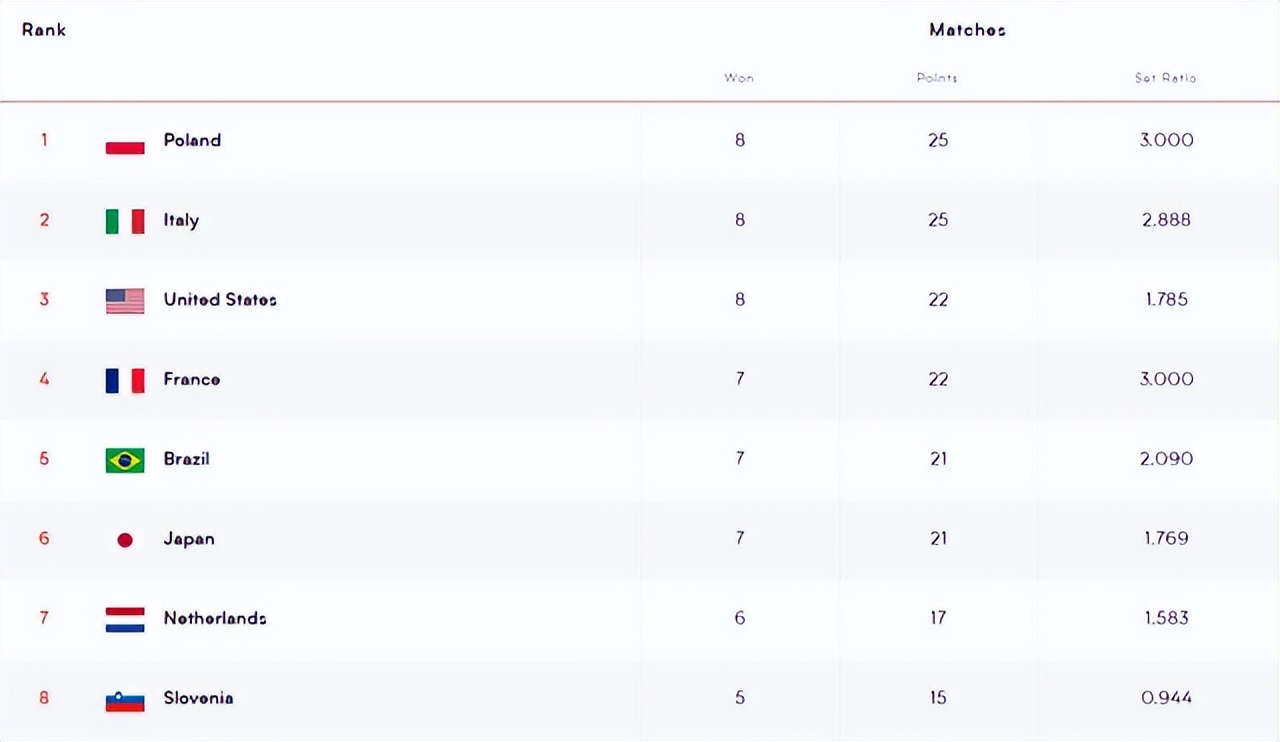
Task: Click United States' points value 22
Action: (x=938, y=299)
